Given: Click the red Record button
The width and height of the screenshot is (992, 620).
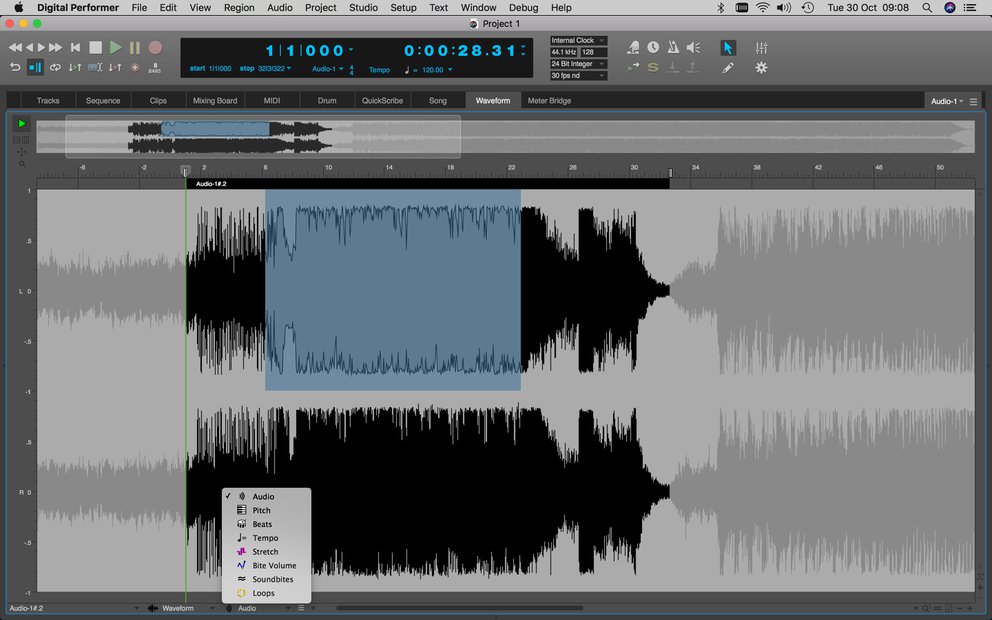Looking at the screenshot, I should (x=155, y=47).
